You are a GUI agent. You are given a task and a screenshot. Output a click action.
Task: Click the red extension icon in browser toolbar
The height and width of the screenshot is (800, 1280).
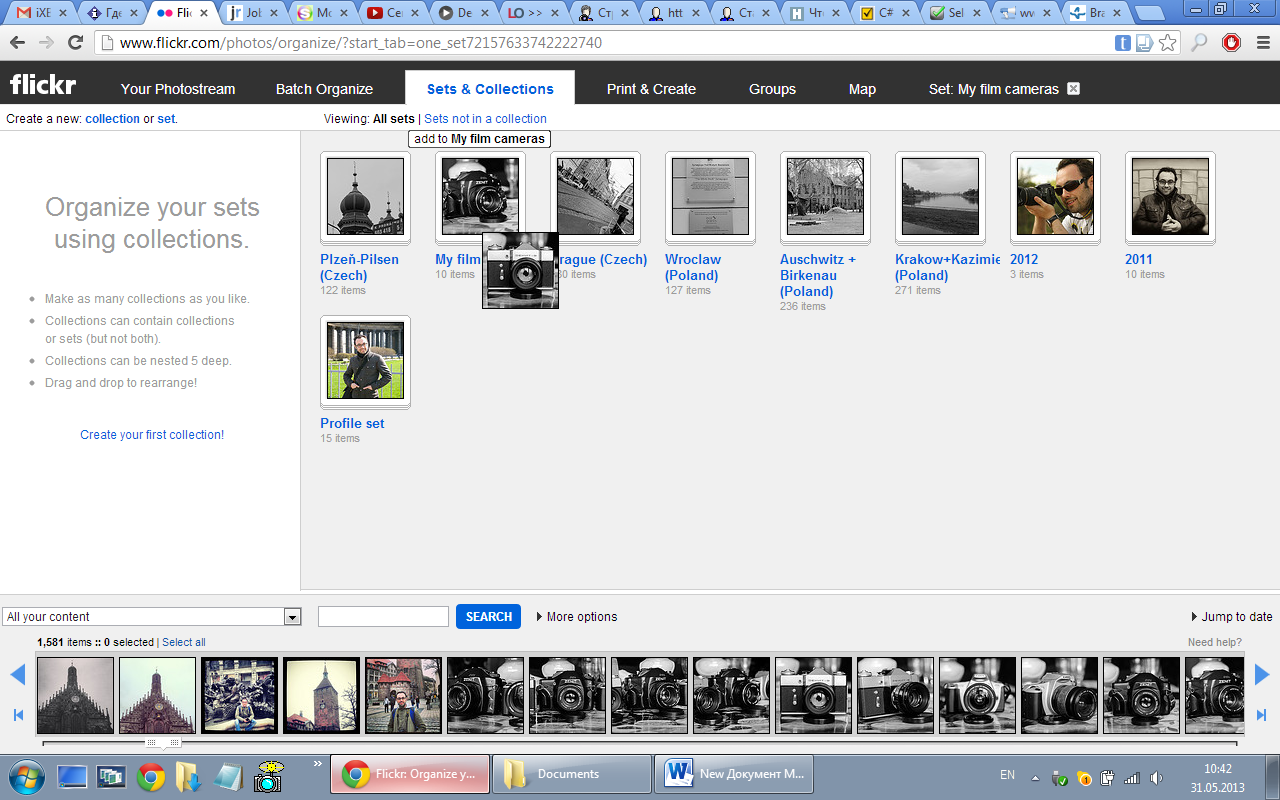(1231, 43)
